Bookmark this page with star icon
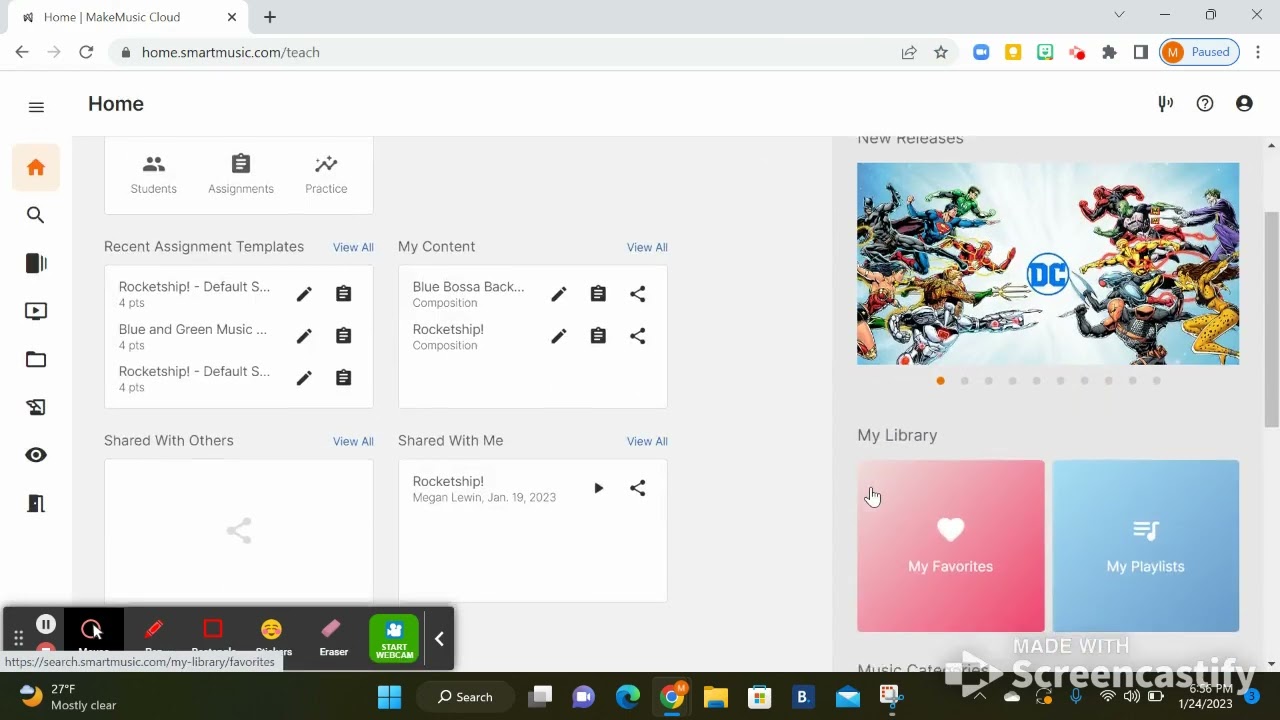This screenshot has height=720, width=1280. tap(941, 52)
